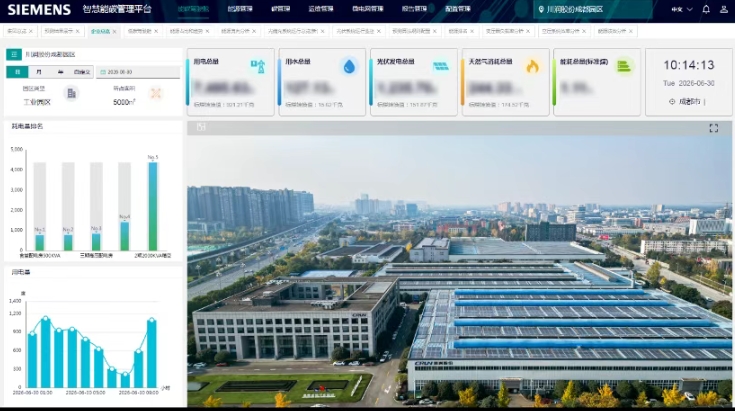This screenshot has height=411, width=735.
Task: Click the No.4 bar in ranking chart
Action: (x=125, y=236)
